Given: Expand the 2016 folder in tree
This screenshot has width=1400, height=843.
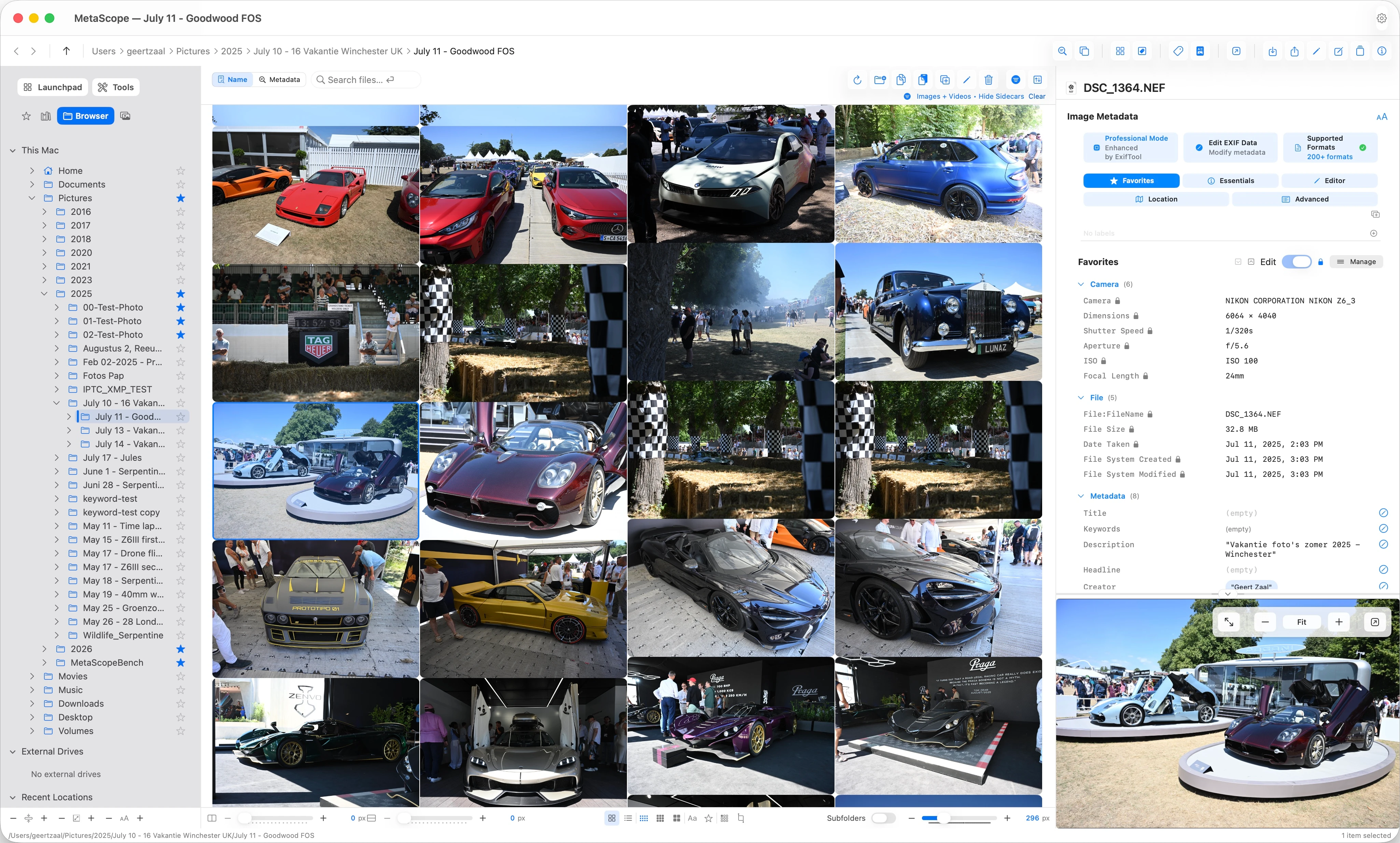Looking at the screenshot, I should click(x=44, y=211).
